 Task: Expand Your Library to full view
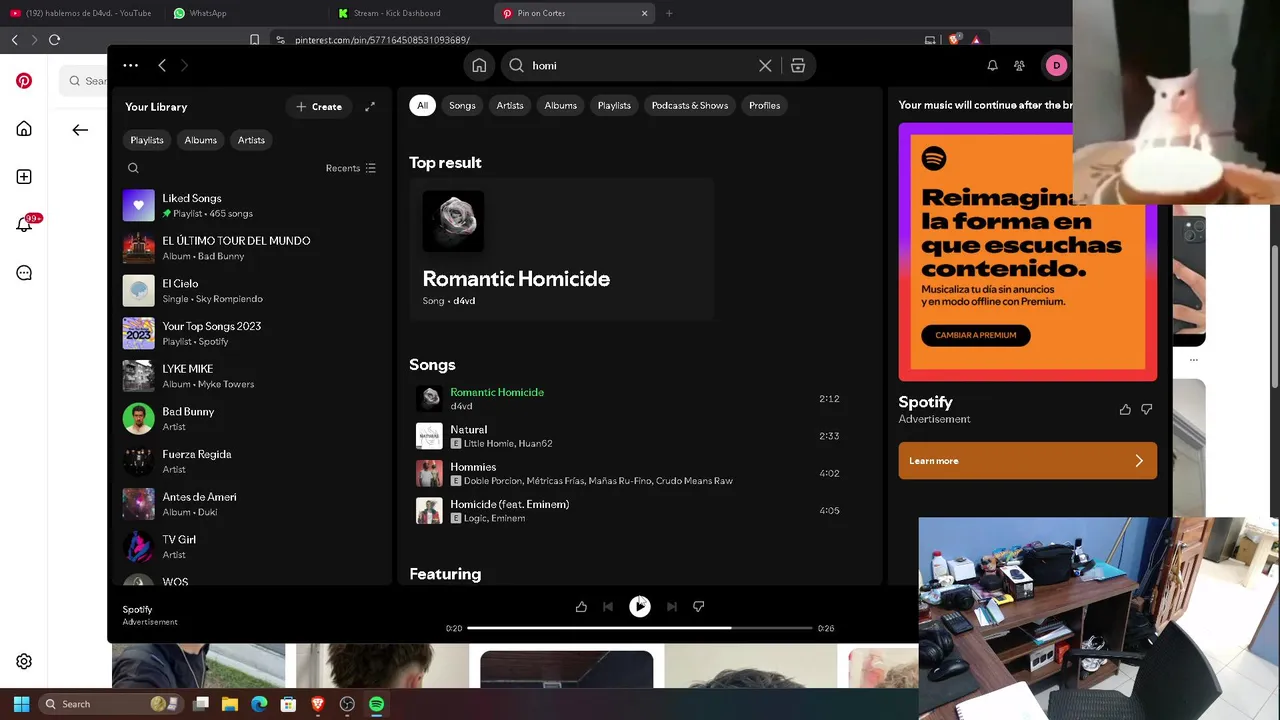pyautogui.click(x=370, y=106)
